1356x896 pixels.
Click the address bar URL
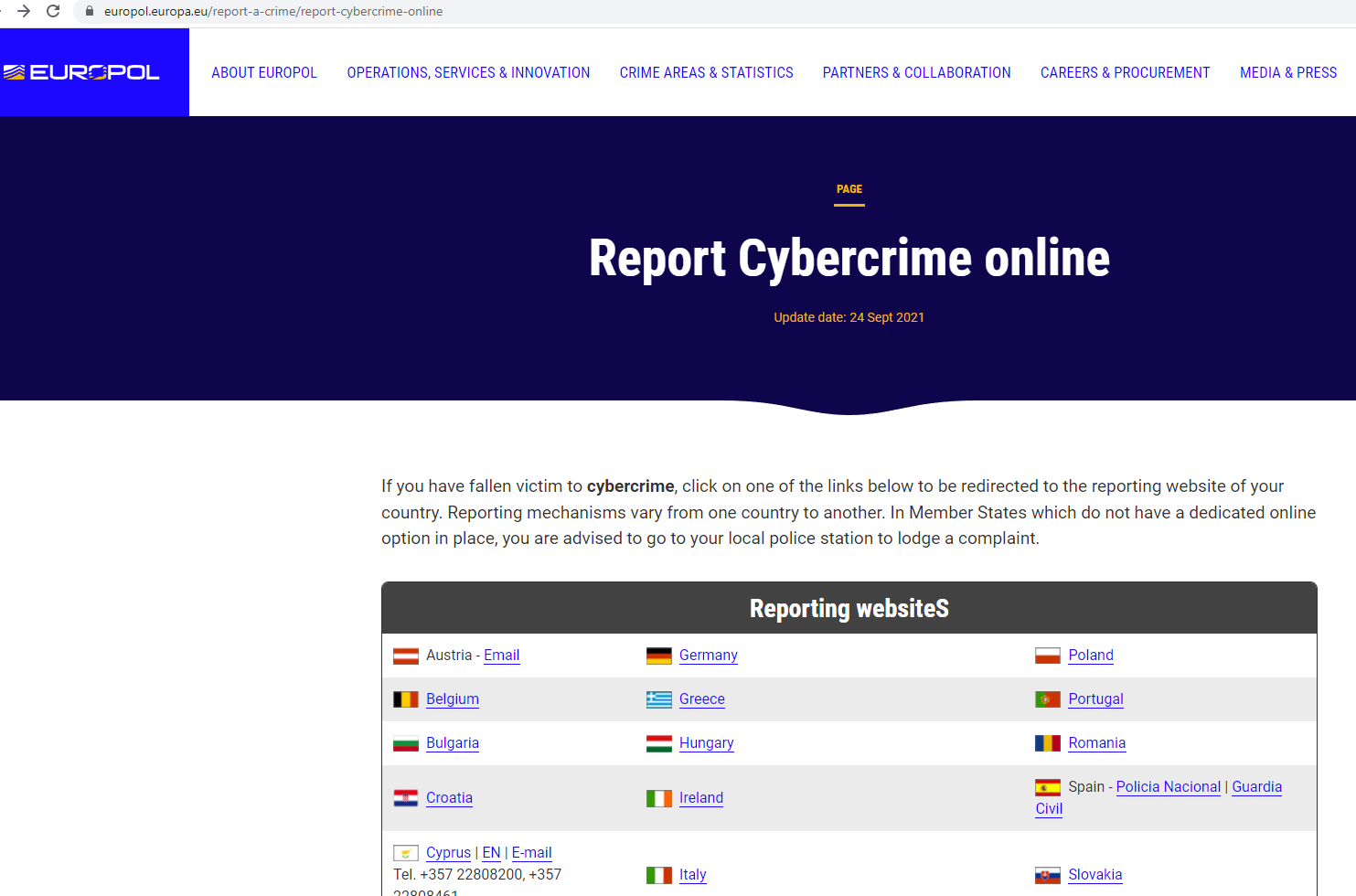coord(273,11)
